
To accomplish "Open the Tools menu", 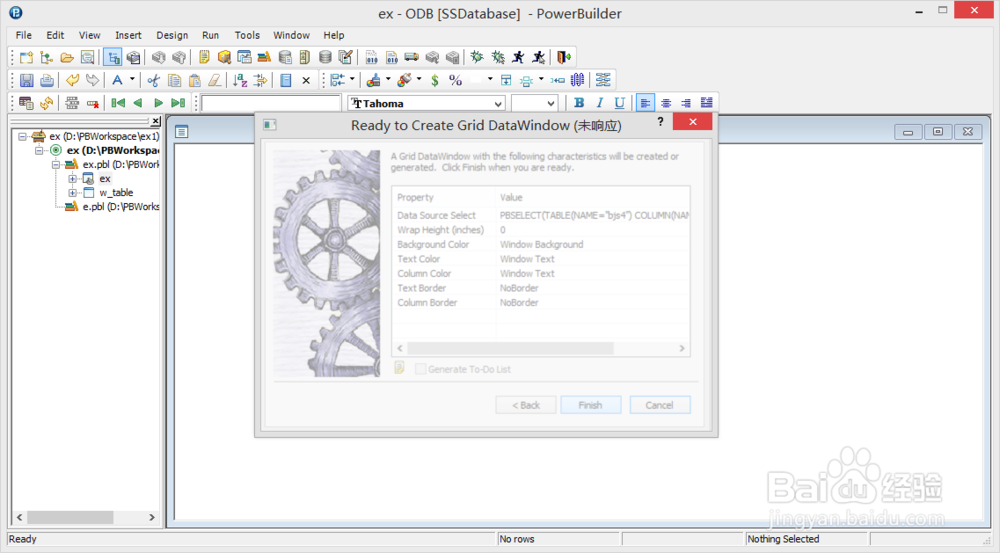I will pyautogui.click(x=247, y=35).
